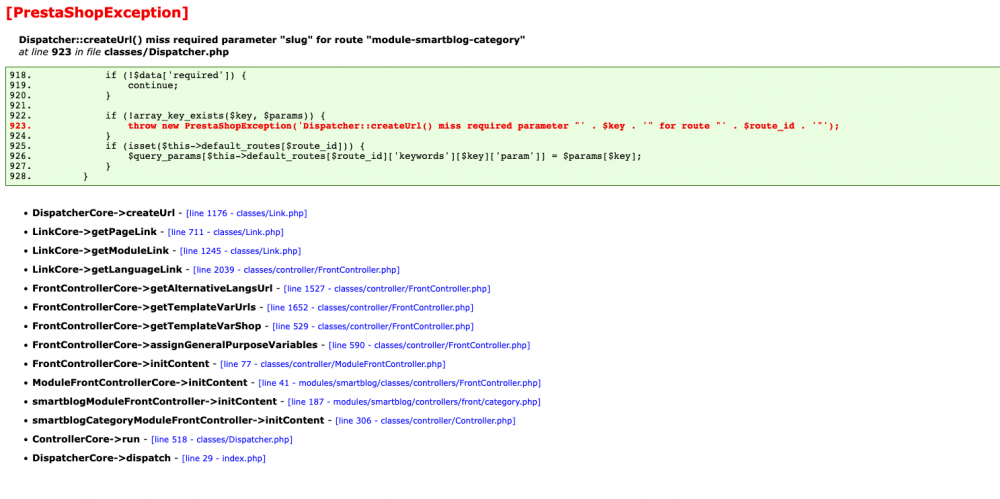Click the red 'throw new PrestaShopException' code line
The height and width of the screenshot is (499, 1000).
point(483,126)
